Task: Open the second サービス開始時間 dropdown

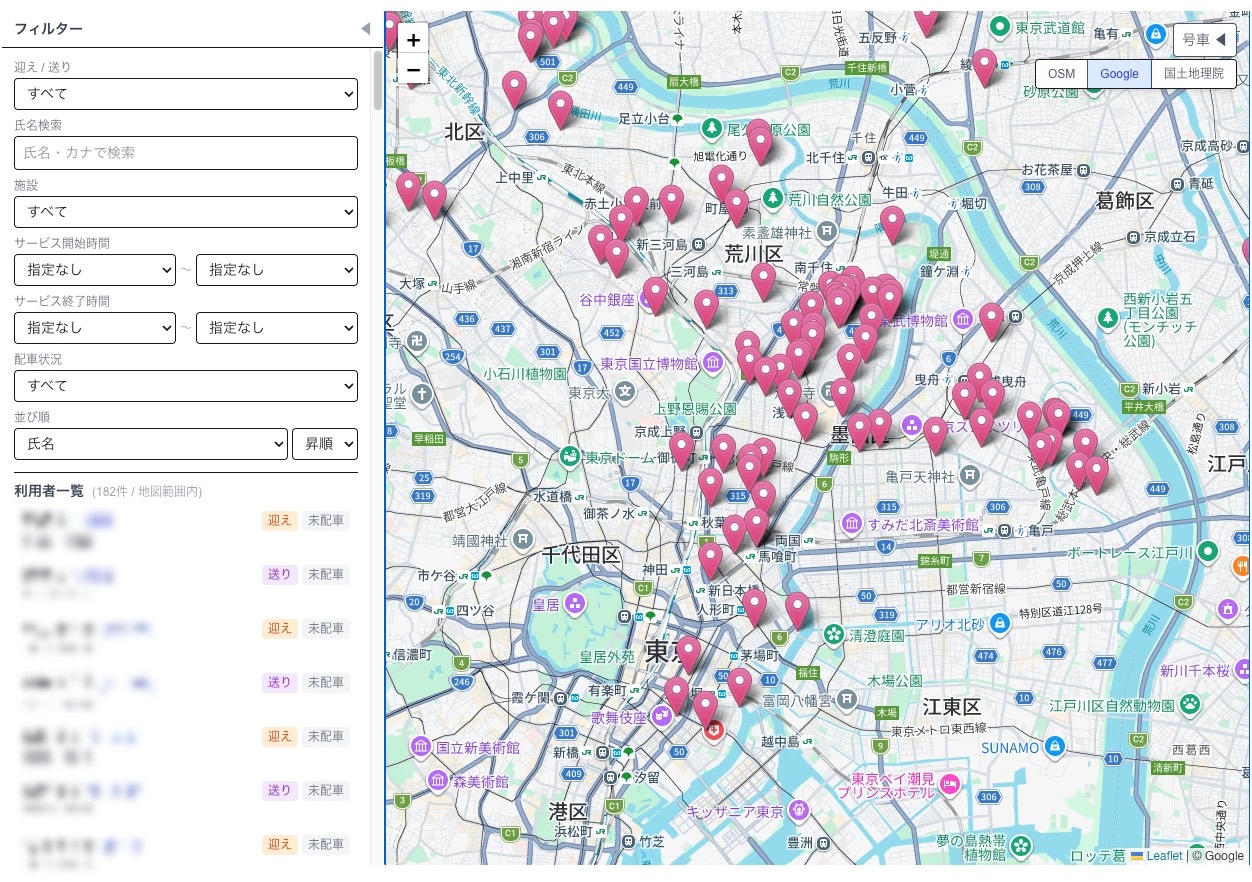Action: click(277, 270)
